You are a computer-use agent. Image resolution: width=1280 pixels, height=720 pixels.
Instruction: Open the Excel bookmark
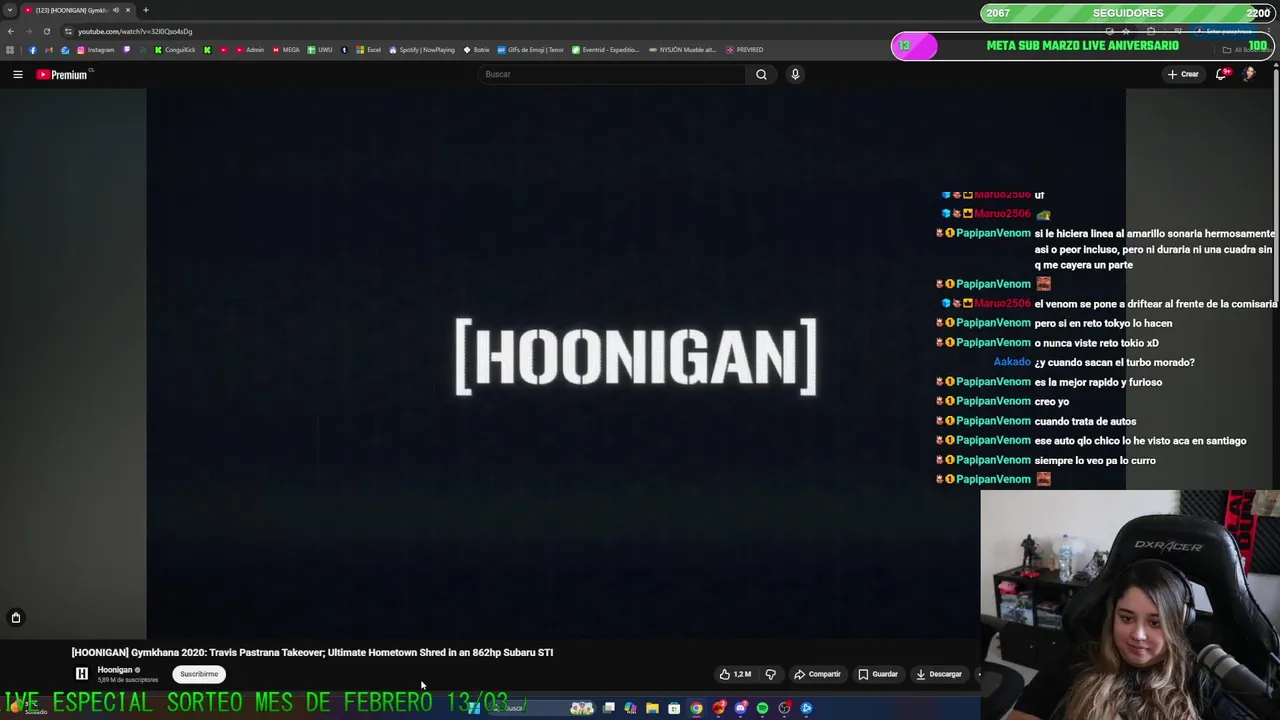point(369,50)
